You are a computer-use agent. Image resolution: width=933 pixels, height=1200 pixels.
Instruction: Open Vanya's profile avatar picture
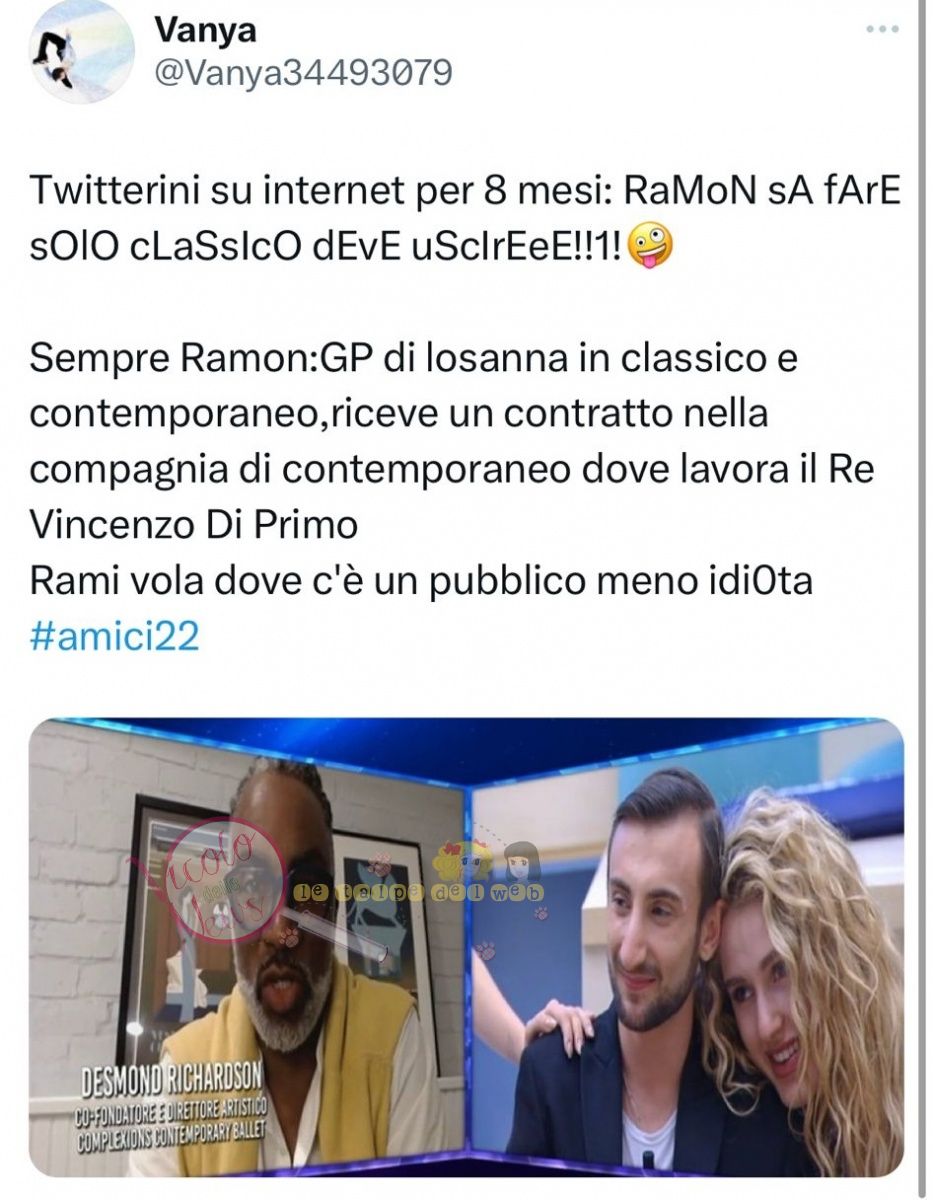click(x=82, y=52)
